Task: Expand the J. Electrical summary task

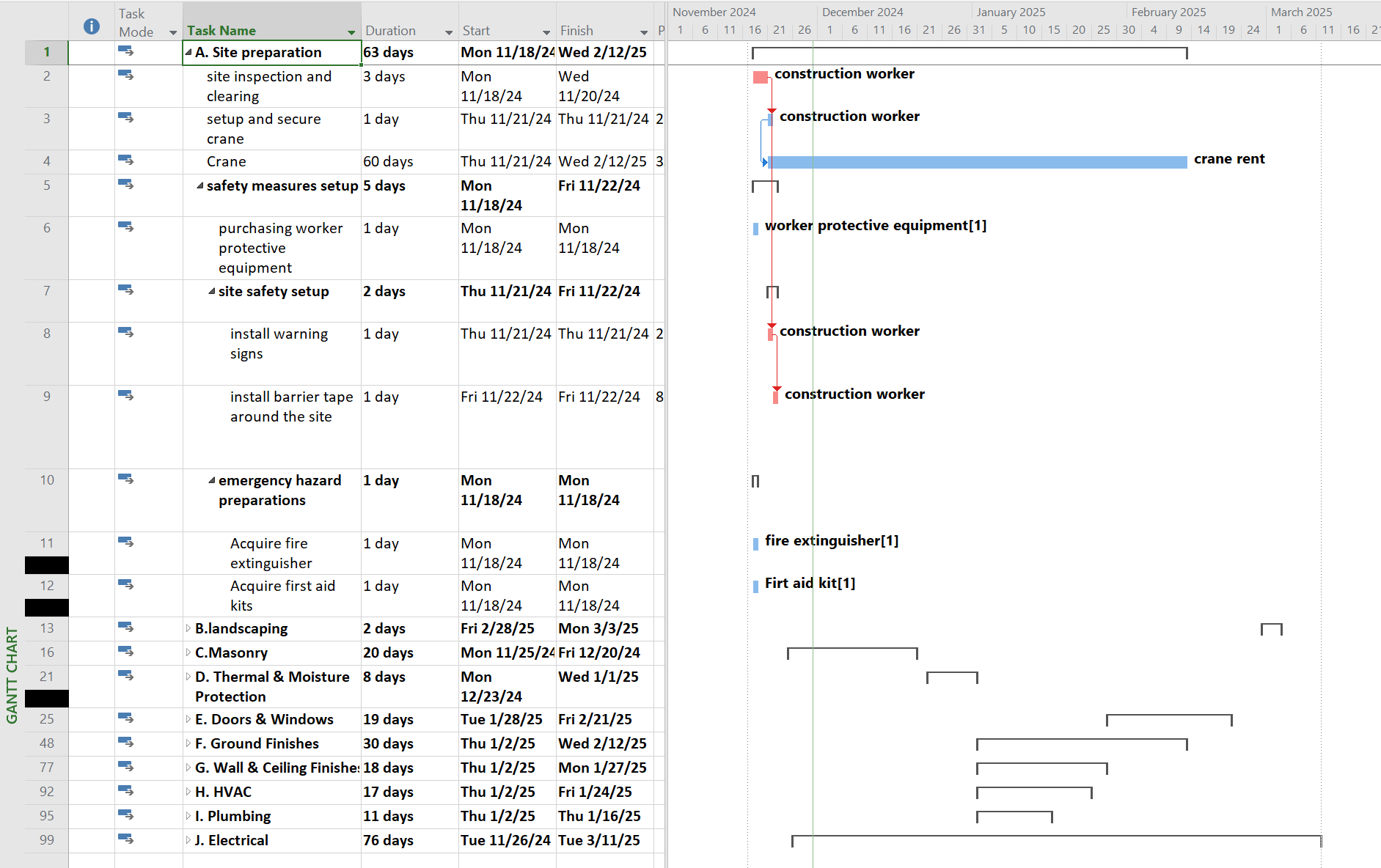Action: point(188,840)
